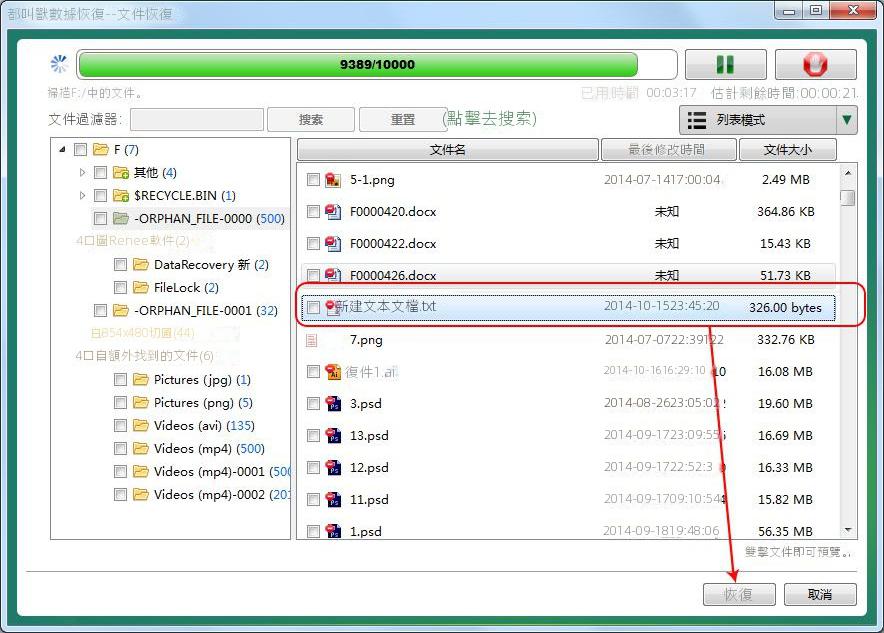The width and height of the screenshot is (884, 633).
Task: Check the F (7) root checkbox
Action: (81, 149)
